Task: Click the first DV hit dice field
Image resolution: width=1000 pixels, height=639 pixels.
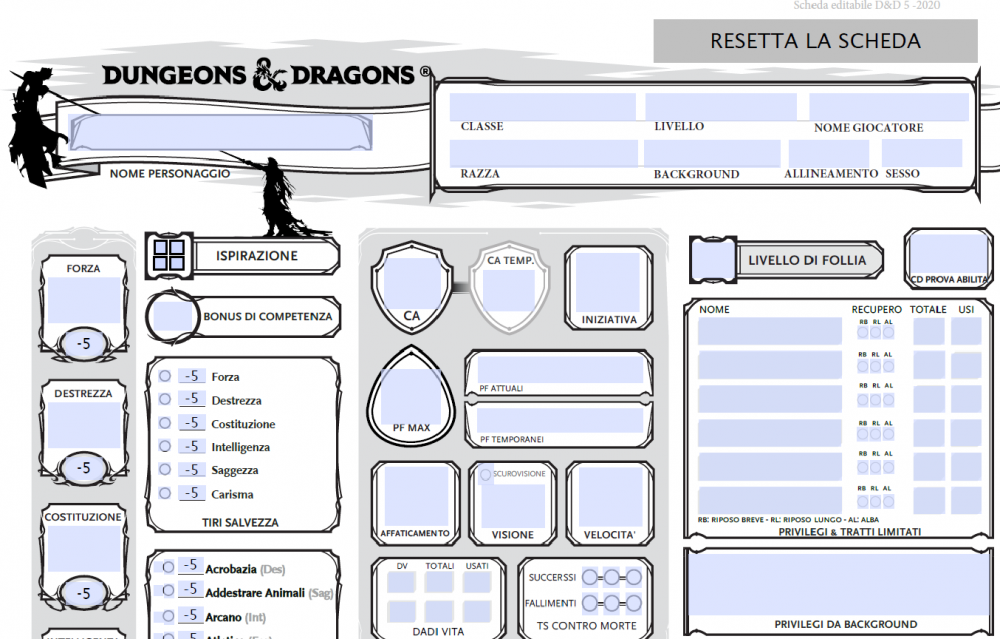Action: coord(401,582)
